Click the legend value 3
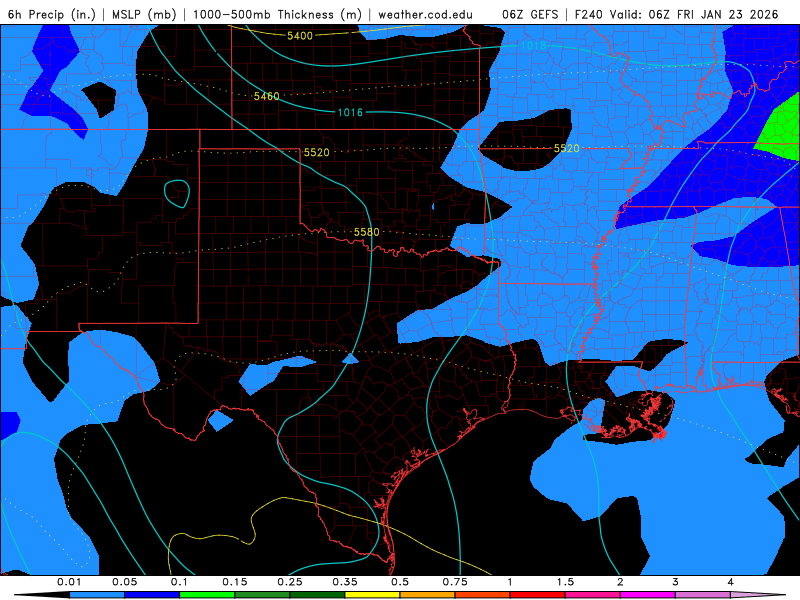Image resolution: width=800 pixels, height=600 pixels. [675, 582]
